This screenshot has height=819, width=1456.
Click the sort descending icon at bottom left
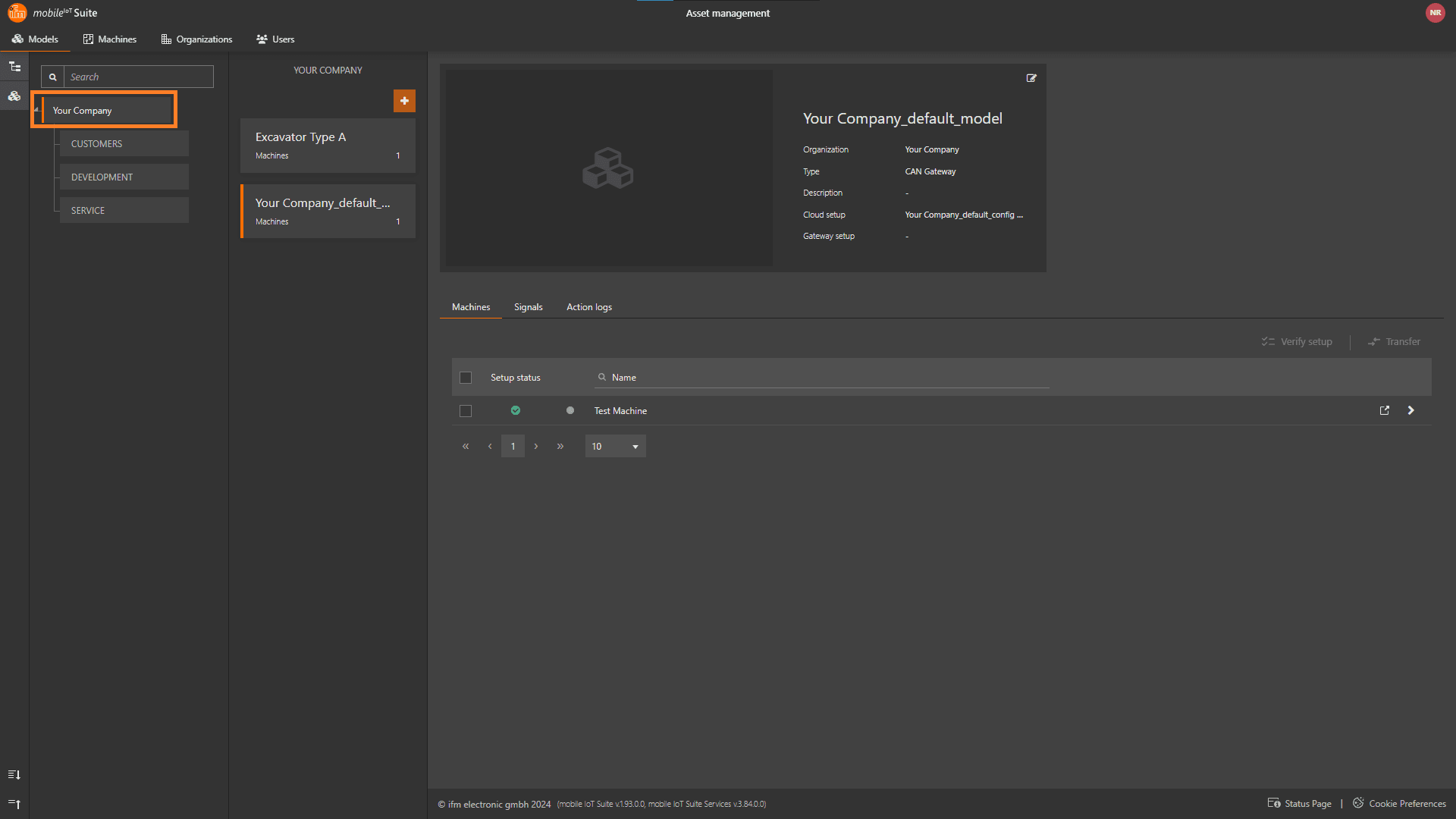coord(14,774)
